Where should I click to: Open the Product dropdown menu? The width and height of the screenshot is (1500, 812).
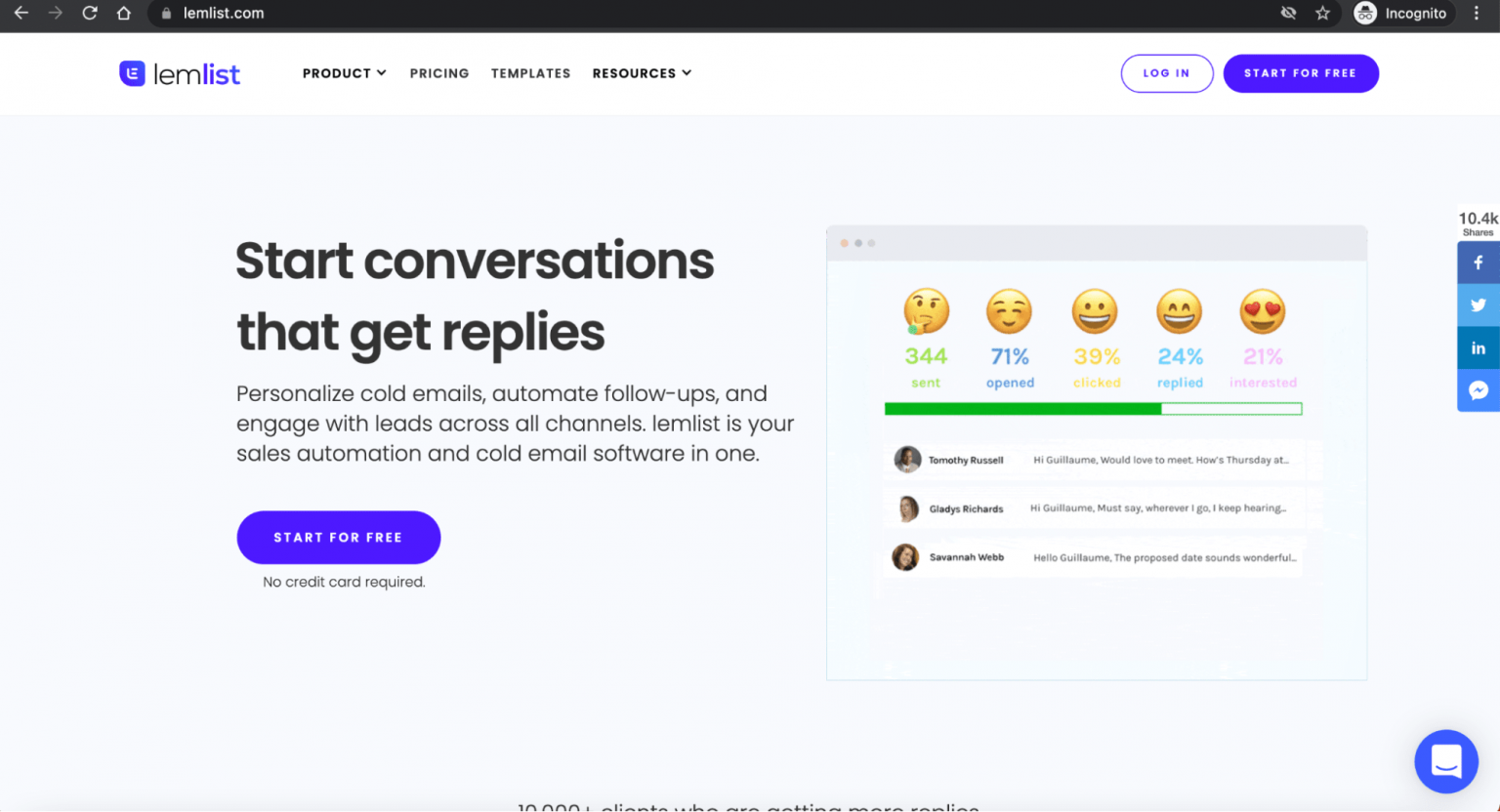344,73
